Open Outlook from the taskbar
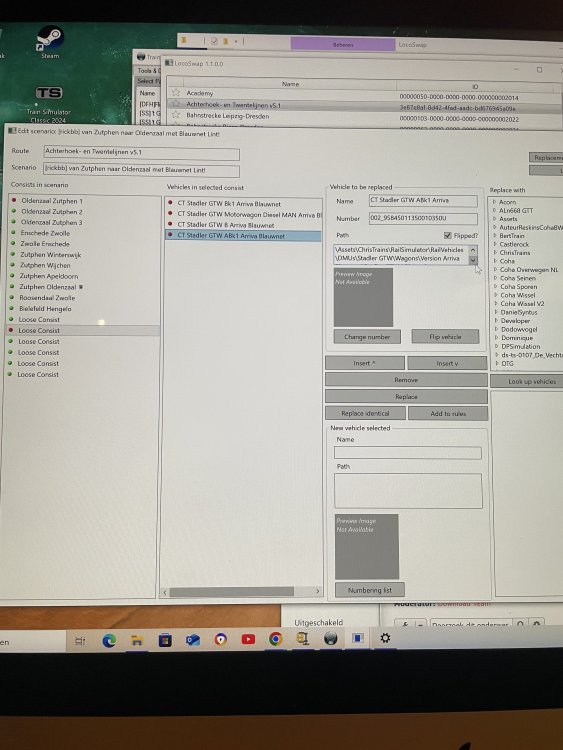The image size is (563, 750). (193, 640)
